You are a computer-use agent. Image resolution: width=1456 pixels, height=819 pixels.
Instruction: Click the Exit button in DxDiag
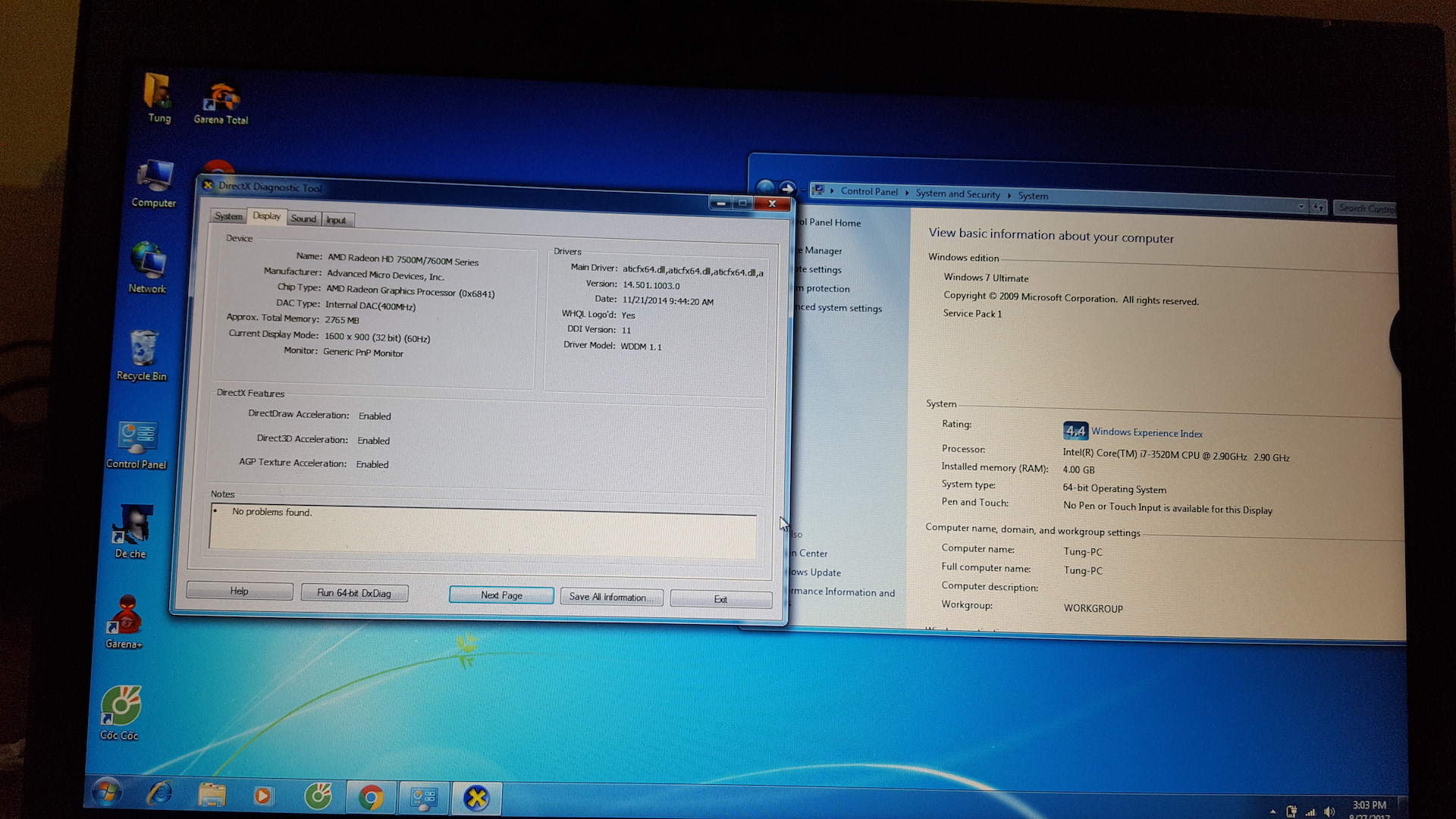720,599
